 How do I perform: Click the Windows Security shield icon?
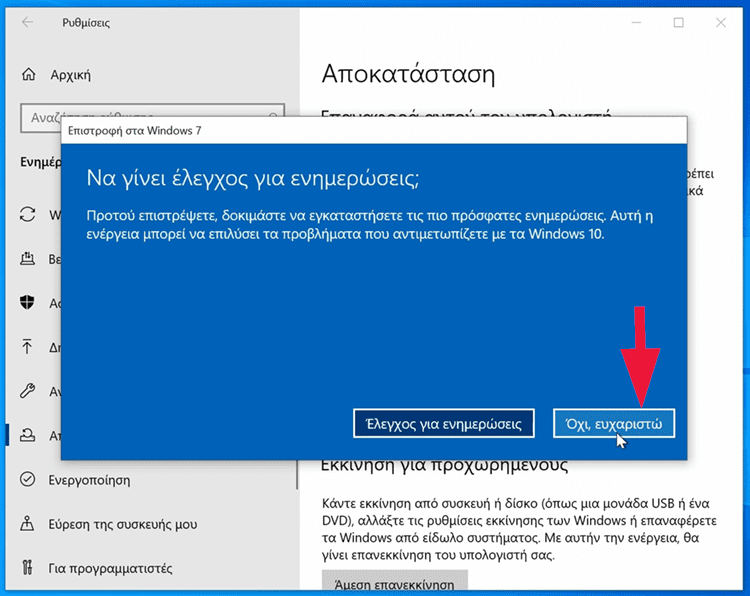pyautogui.click(x=27, y=302)
